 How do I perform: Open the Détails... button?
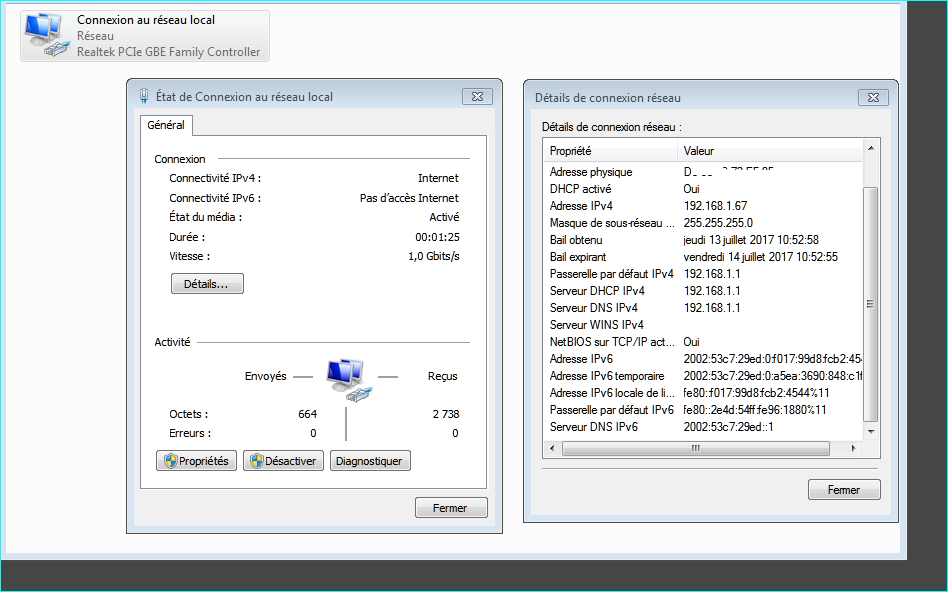[207, 284]
